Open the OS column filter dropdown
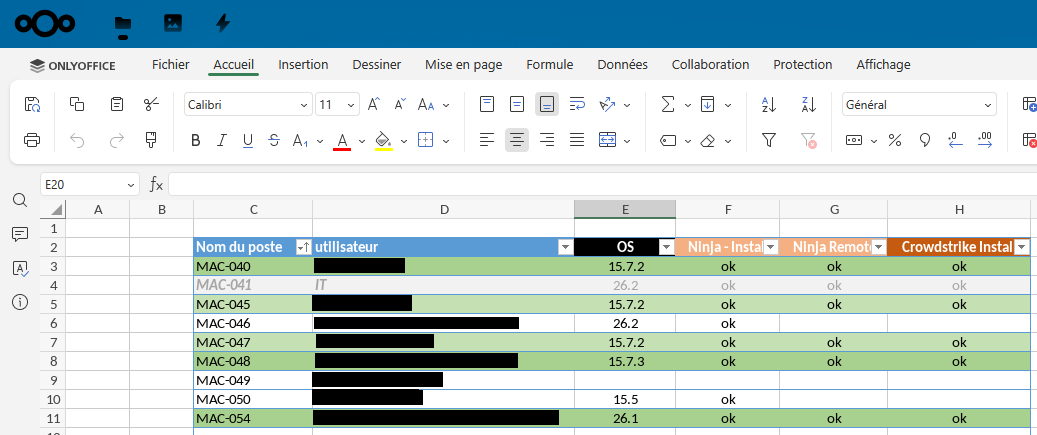The image size is (1037, 435). 666,247
